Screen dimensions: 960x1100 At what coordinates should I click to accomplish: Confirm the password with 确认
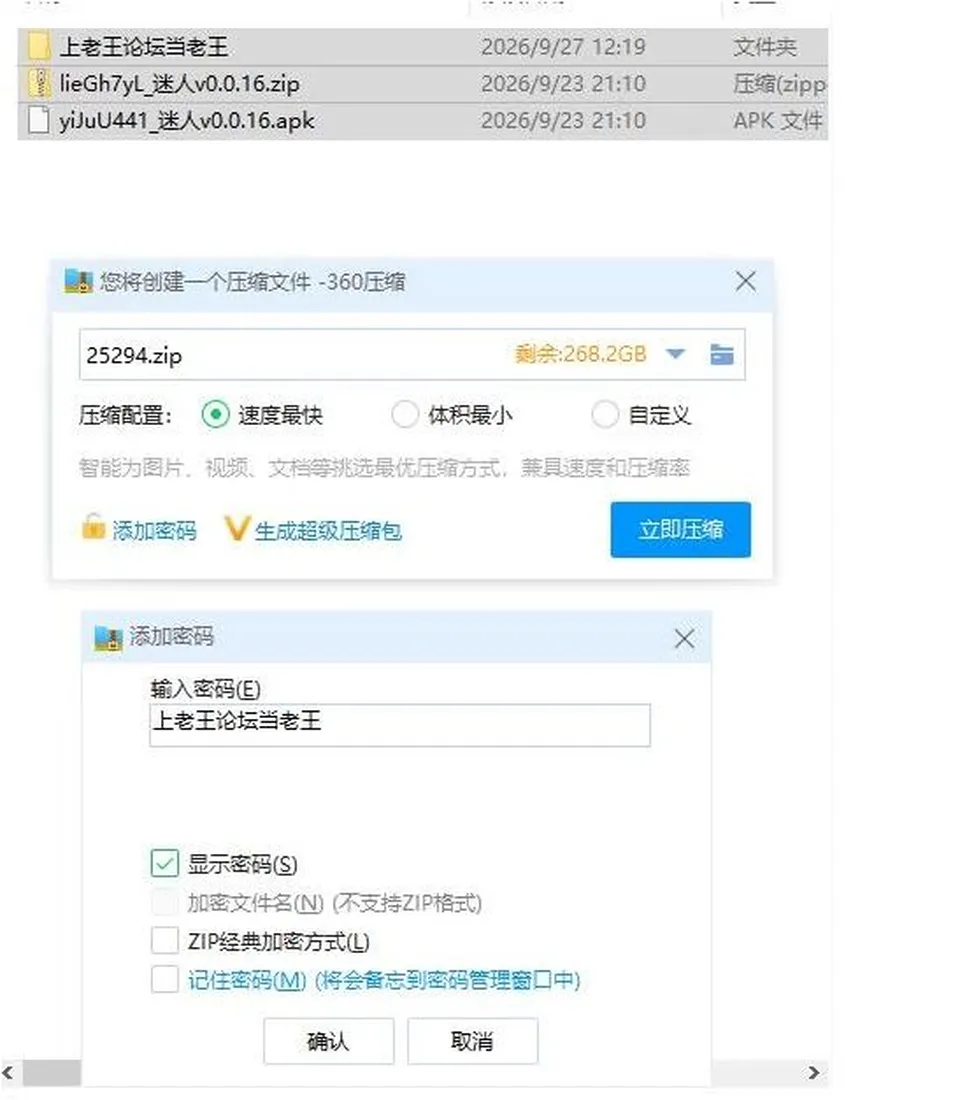click(328, 1041)
